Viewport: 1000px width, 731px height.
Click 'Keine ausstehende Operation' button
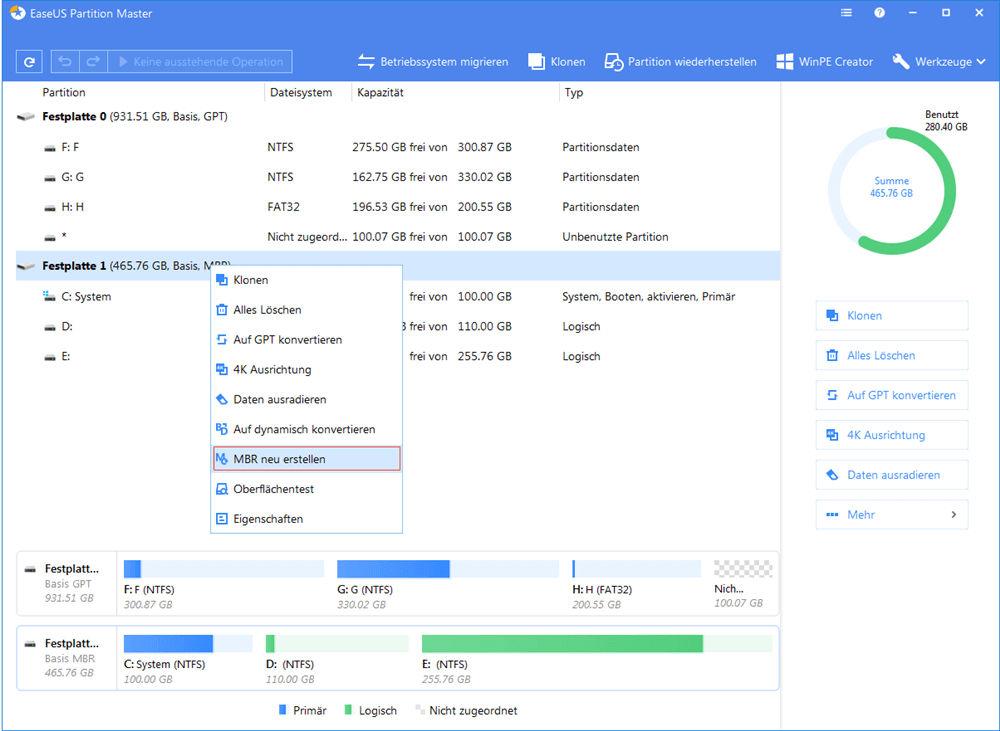point(200,62)
